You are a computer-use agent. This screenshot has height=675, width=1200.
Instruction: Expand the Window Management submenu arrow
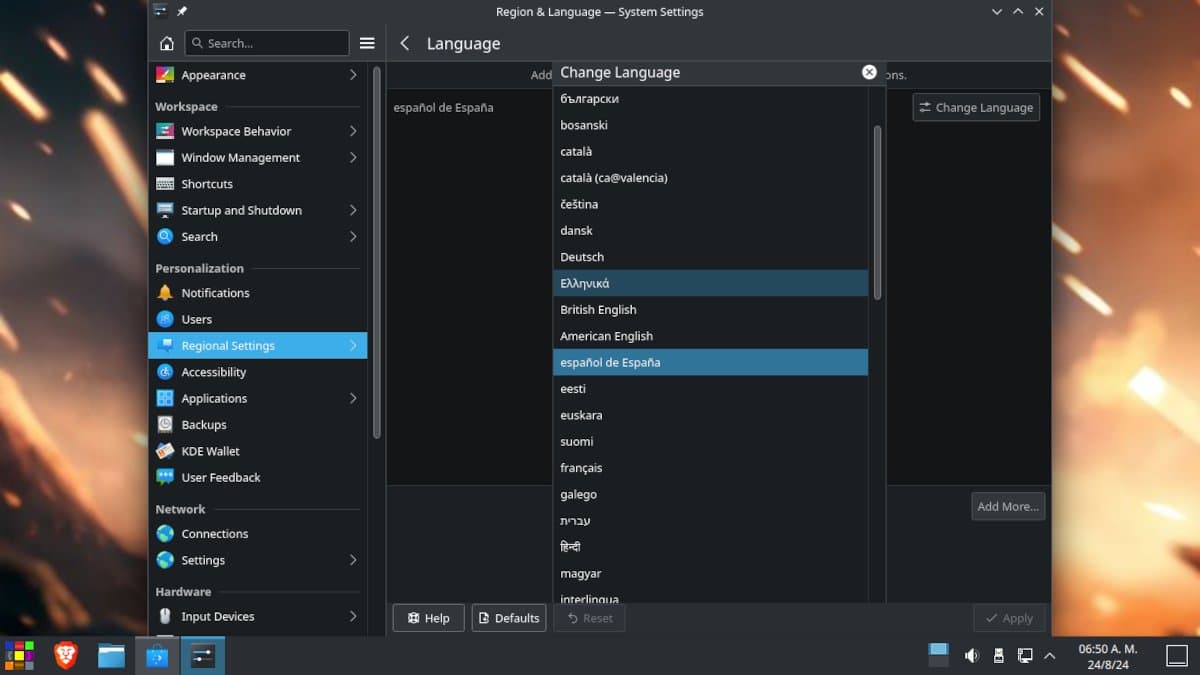[x=353, y=158]
